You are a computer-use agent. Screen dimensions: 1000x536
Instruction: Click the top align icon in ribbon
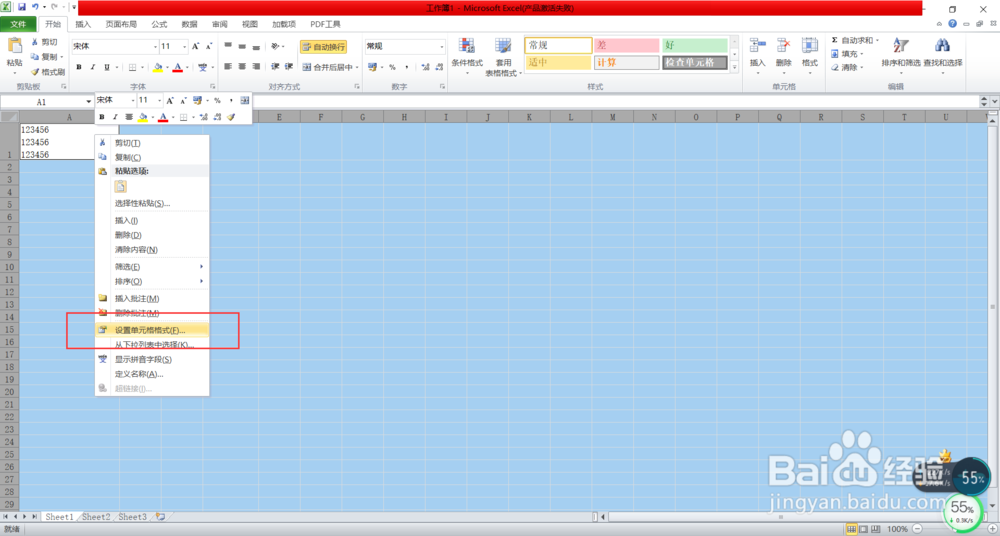(228, 47)
